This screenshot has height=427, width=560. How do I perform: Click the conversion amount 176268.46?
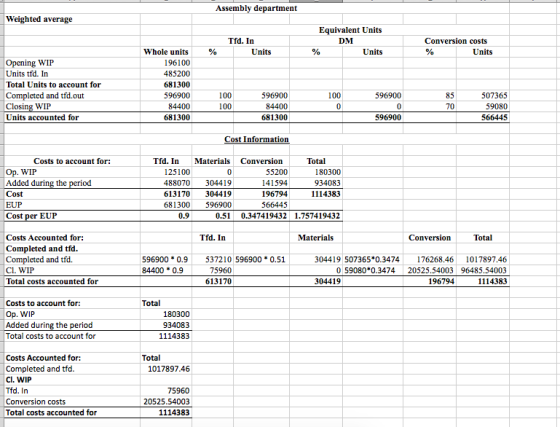tap(435, 260)
